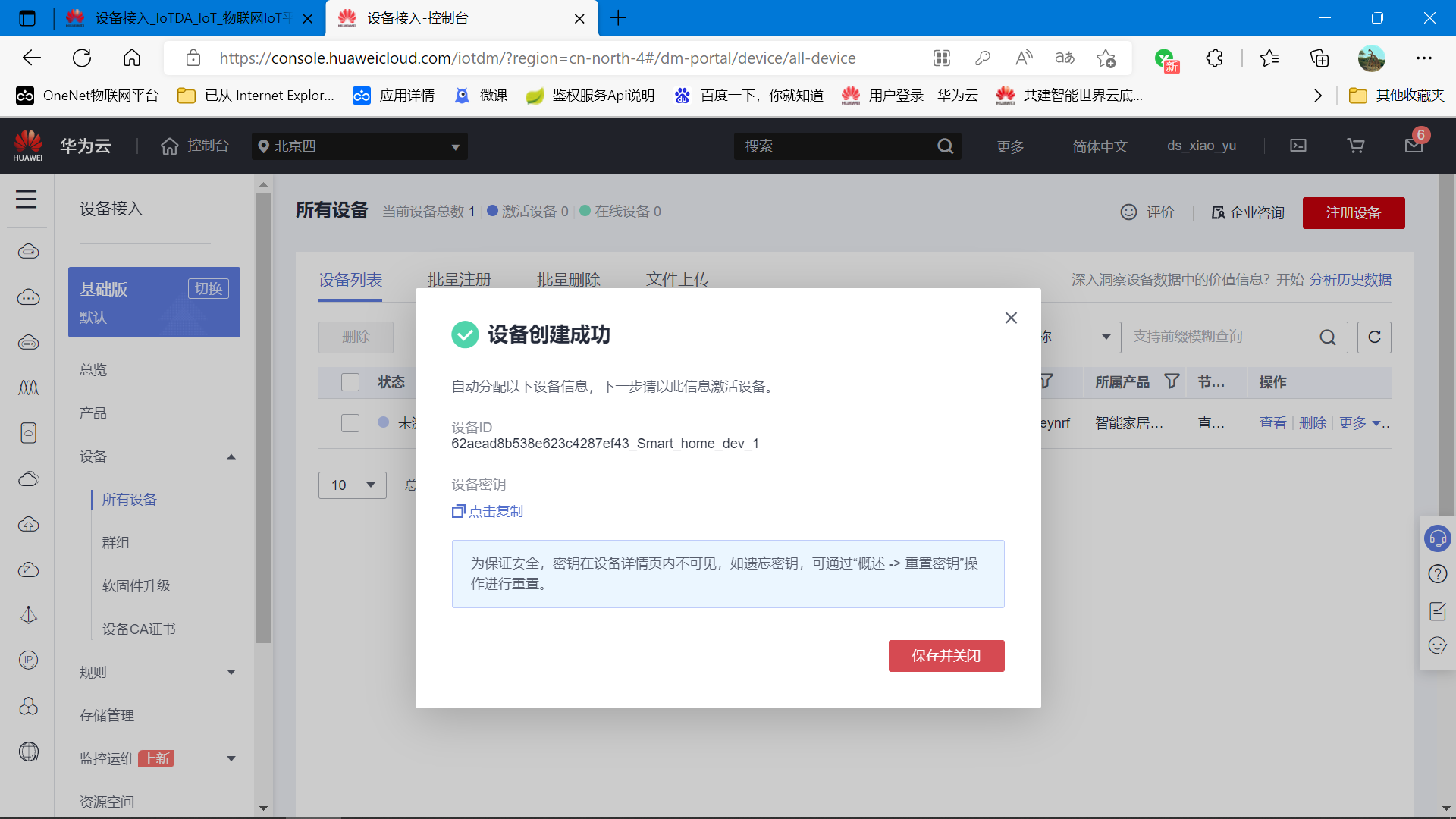Open browser settings and more menu

point(1424,58)
